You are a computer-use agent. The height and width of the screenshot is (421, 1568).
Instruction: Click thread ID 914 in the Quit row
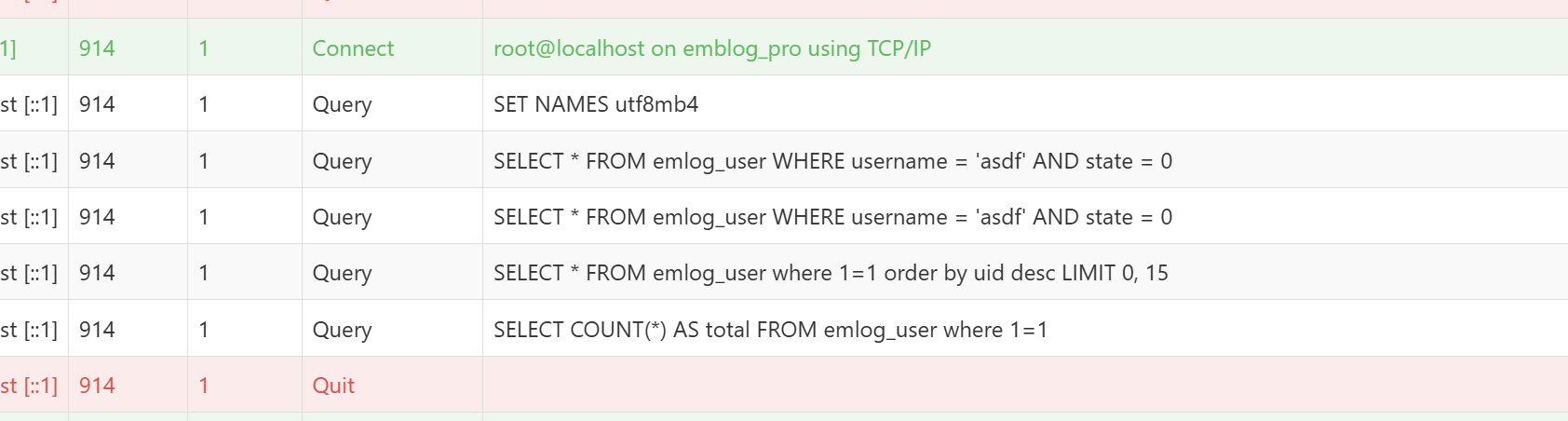[x=97, y=386]
